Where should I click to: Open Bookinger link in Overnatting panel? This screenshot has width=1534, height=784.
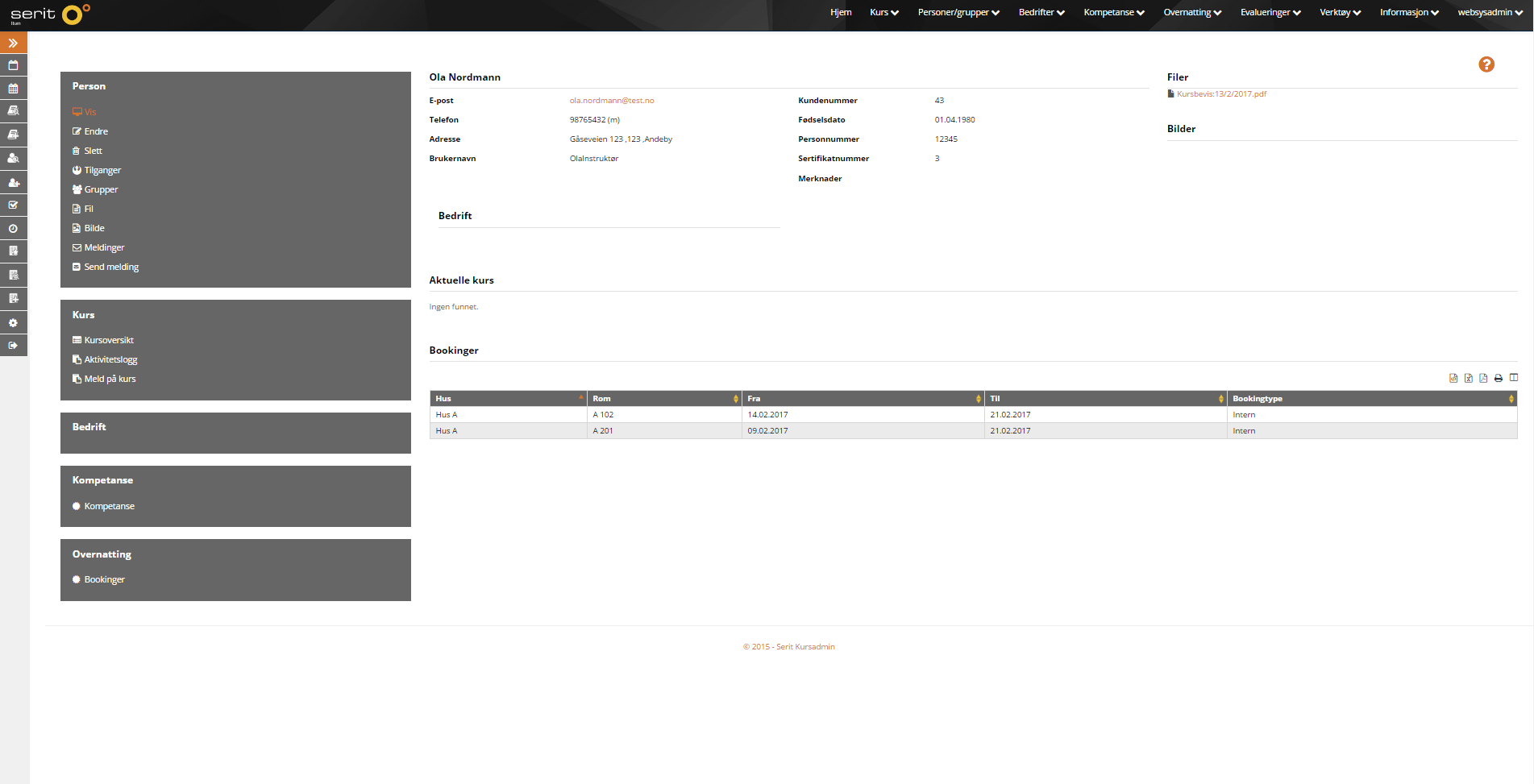click(98, 579)
